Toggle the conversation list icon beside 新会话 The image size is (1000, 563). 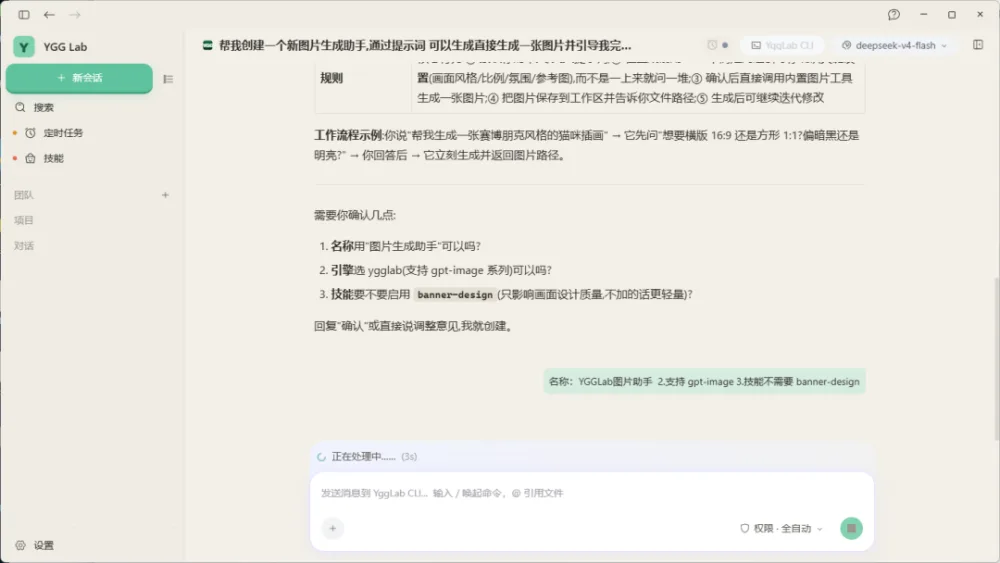pos(168,79)
